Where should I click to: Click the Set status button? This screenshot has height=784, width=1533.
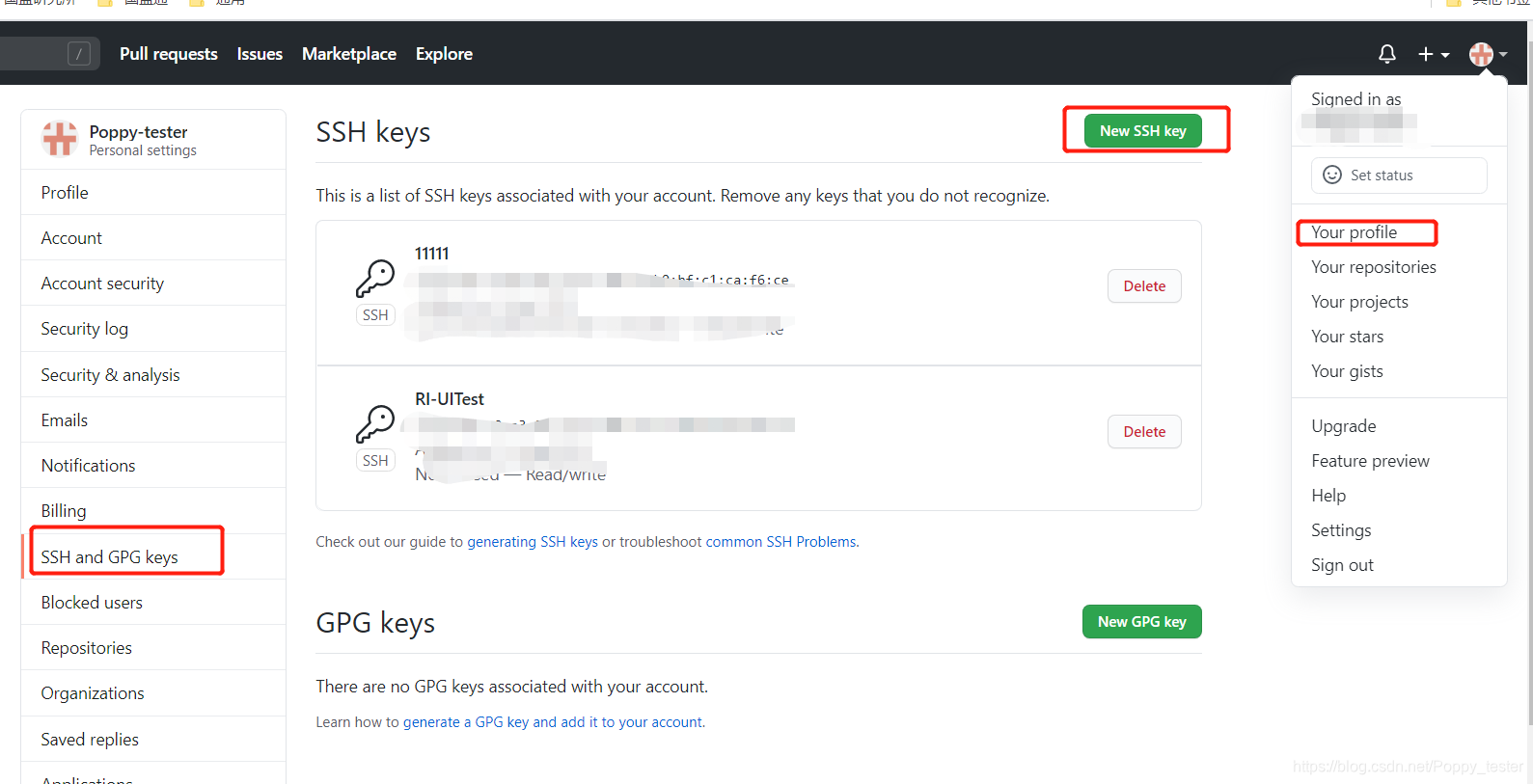click(x=1399, y=176)
